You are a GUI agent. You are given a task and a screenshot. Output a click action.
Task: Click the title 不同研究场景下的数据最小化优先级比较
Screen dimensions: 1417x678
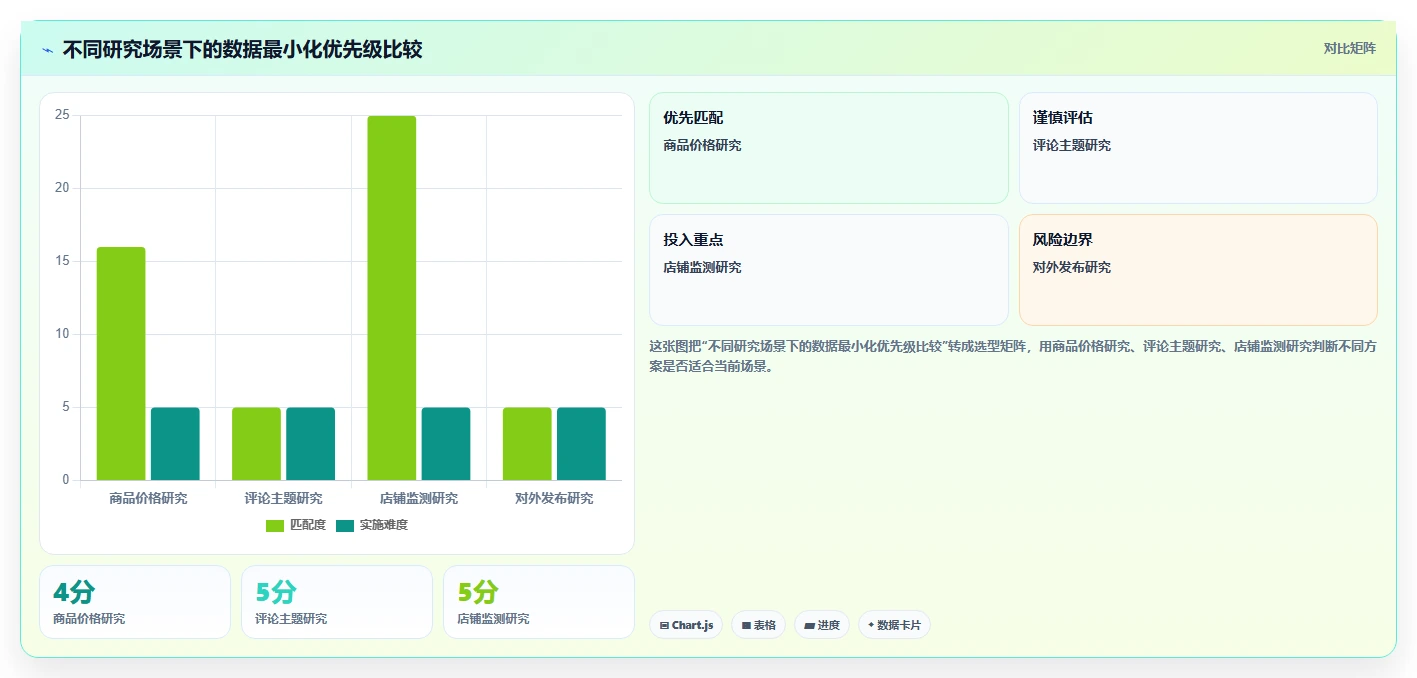[242, 49]
